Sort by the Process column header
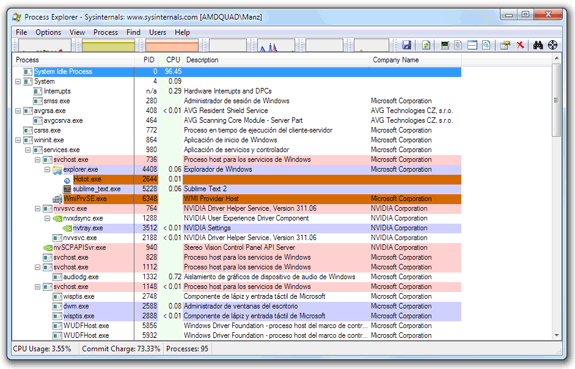 coord(73,60)
